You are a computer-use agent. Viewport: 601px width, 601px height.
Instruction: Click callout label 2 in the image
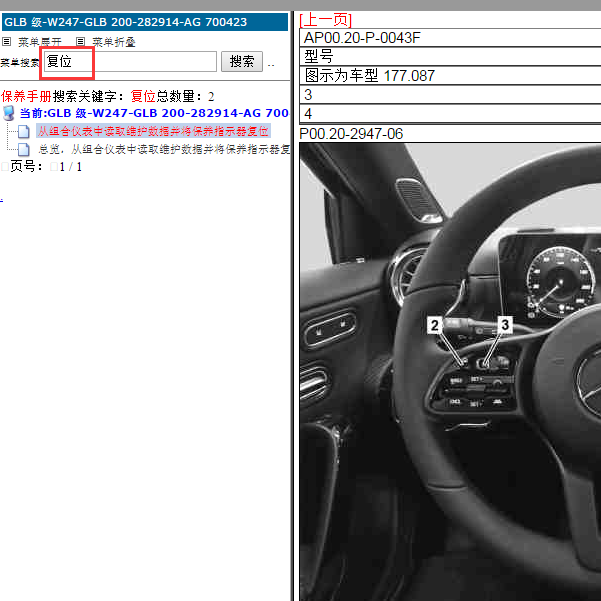tap(435, 325)
